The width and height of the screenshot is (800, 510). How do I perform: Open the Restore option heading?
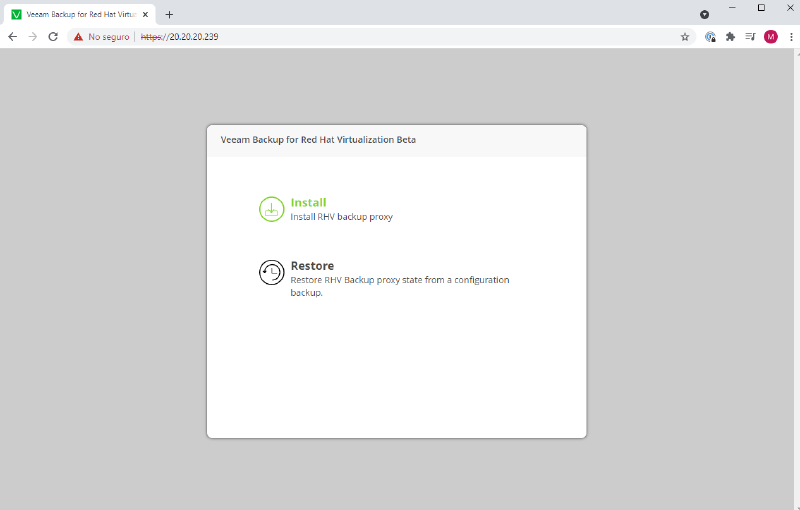click(x=312, y=266)
